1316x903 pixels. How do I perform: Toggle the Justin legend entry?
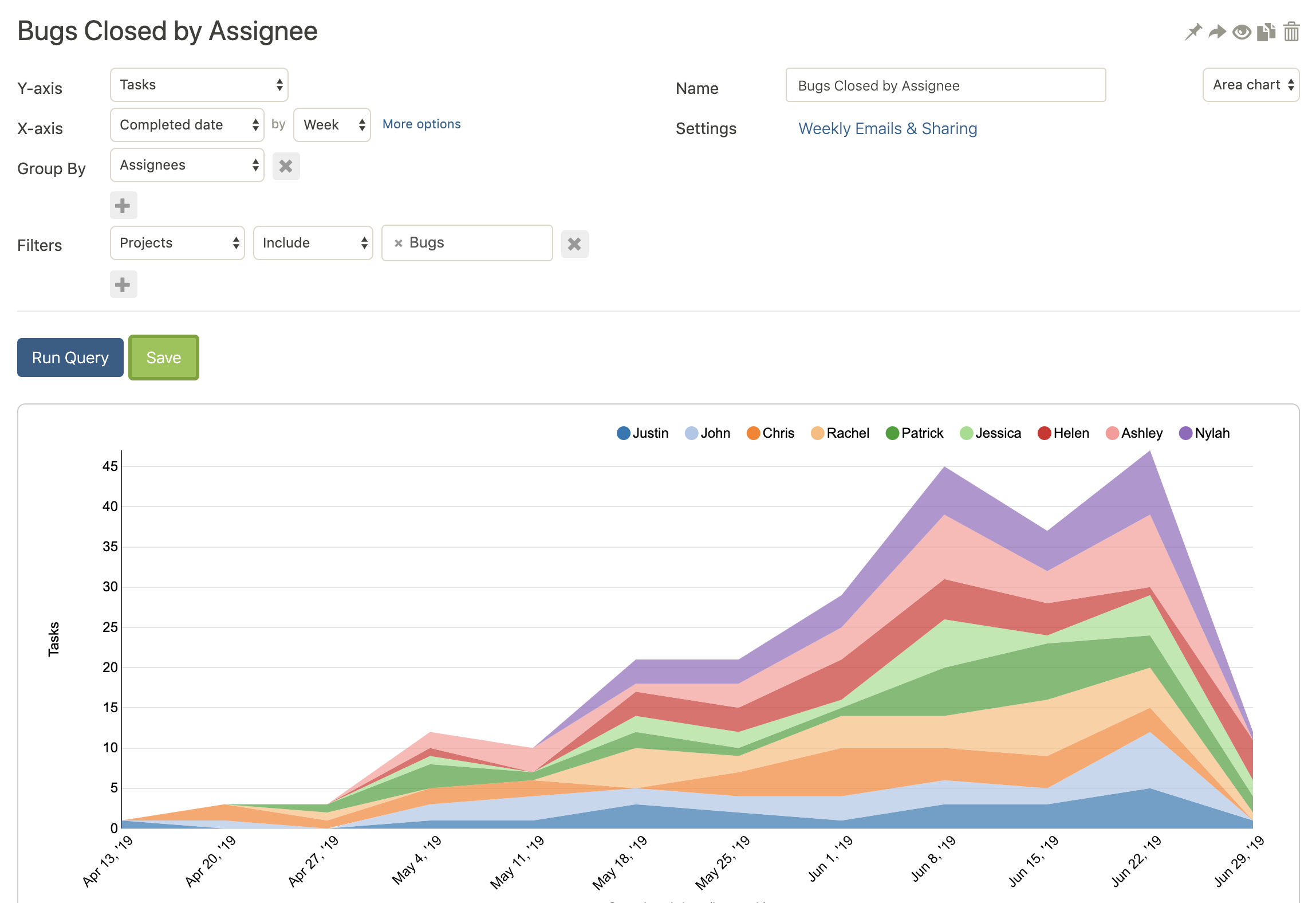point(643,433)
